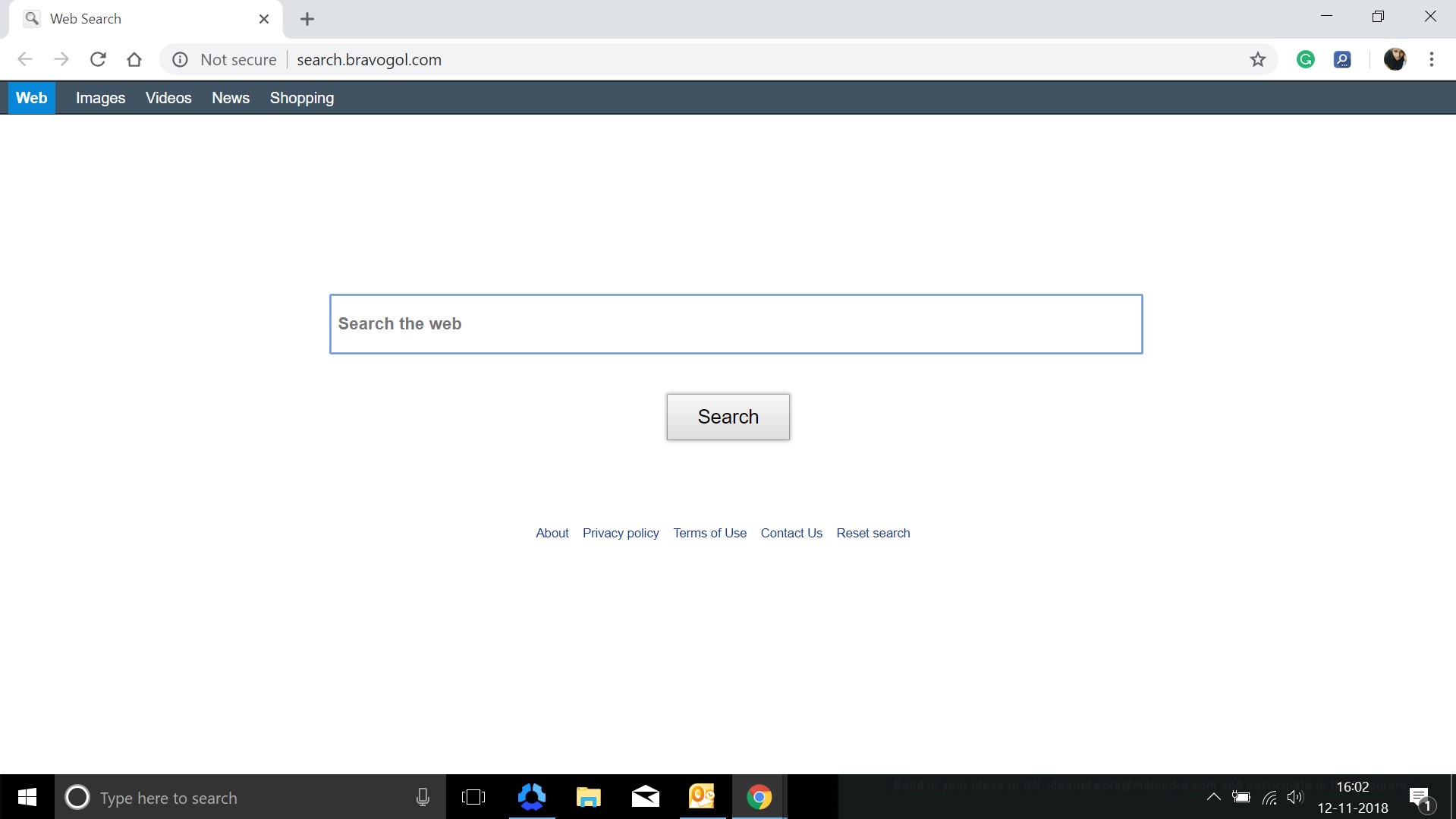Click inside the Search the web field
1456x819 pixels.
pyautogui.click(x=735, y=323)
